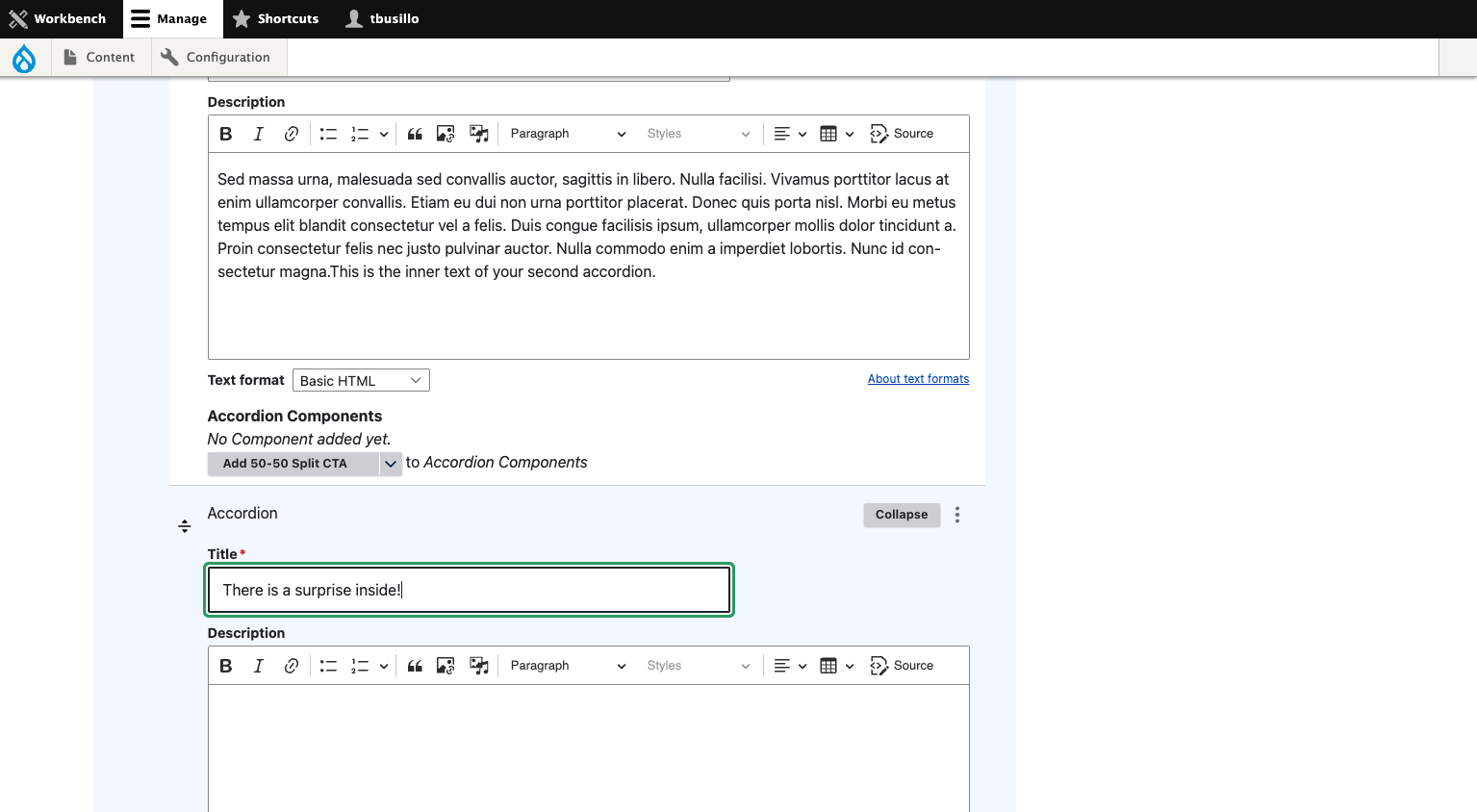Click Source in the lower Description editor toolbar
The image size is (1477, 812).
point(902,666)
